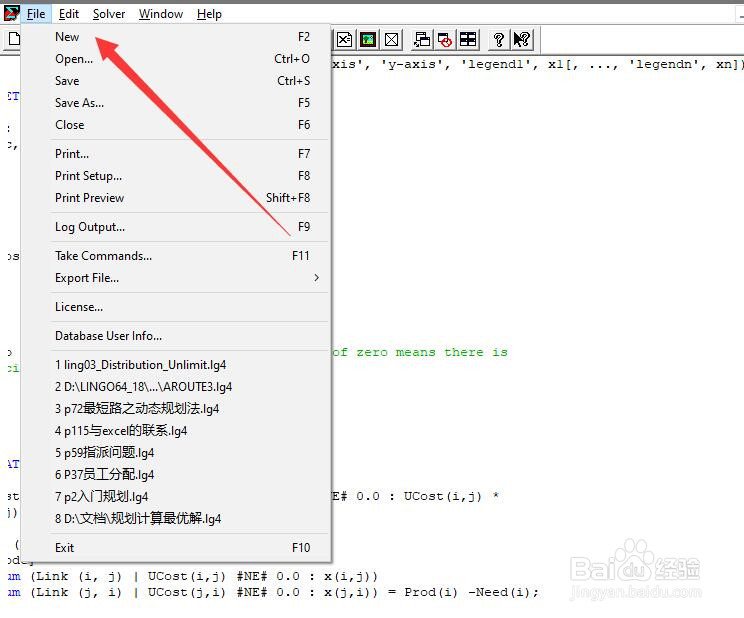Click the 'of zero means there is' comment text
This screenshot has height=618, width=744.
pyautogui.click(x=419, y=352)
